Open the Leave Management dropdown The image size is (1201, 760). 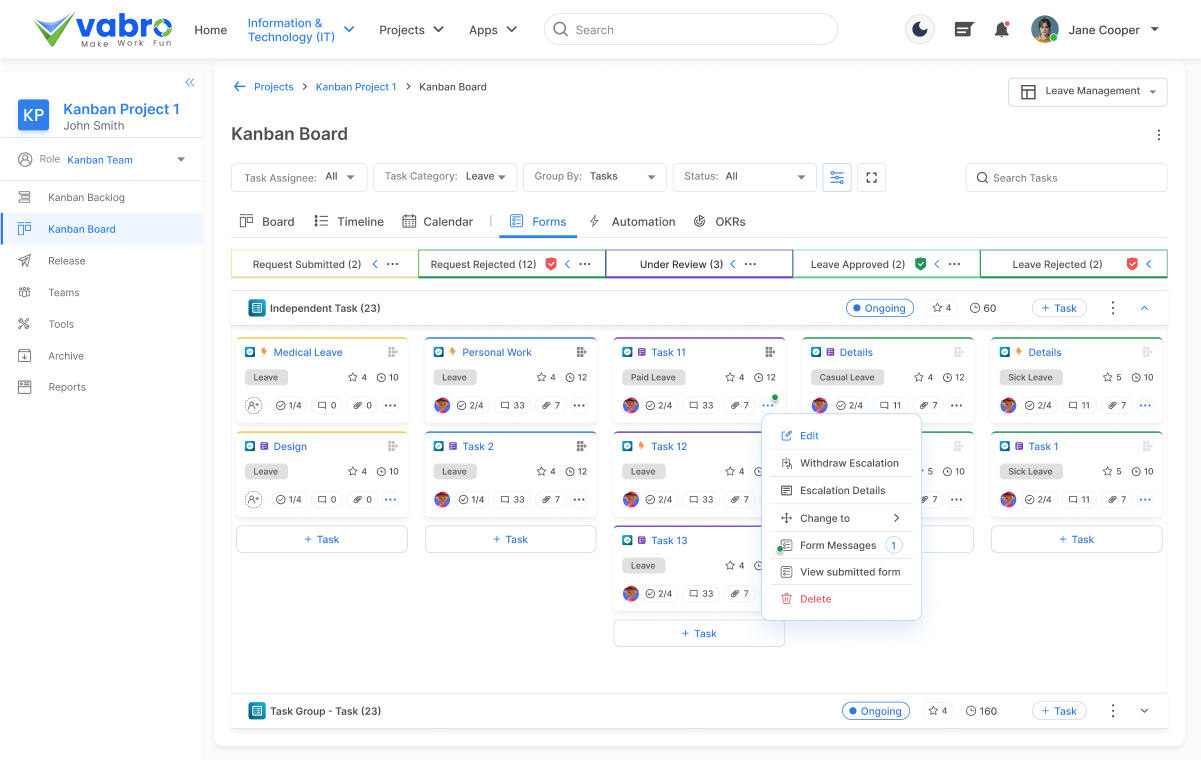click(x=1087, y=91)
